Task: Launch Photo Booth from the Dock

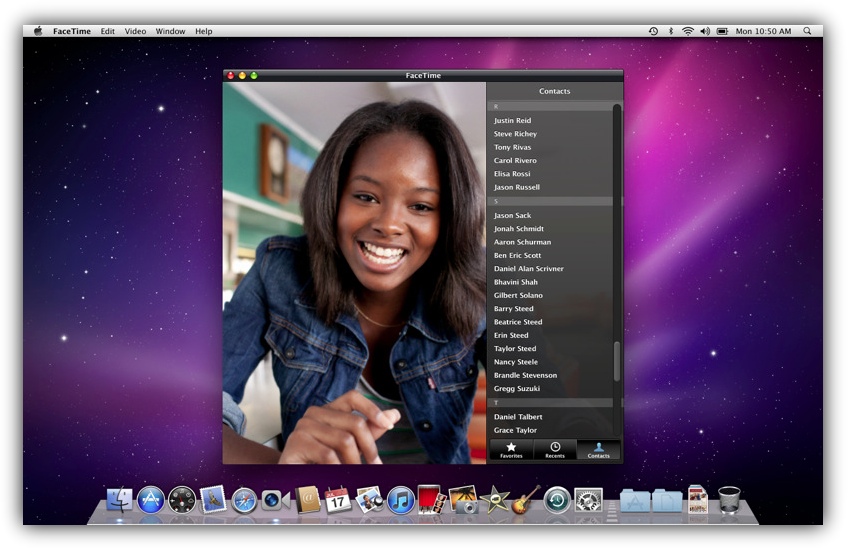Action: click(432, 499)
